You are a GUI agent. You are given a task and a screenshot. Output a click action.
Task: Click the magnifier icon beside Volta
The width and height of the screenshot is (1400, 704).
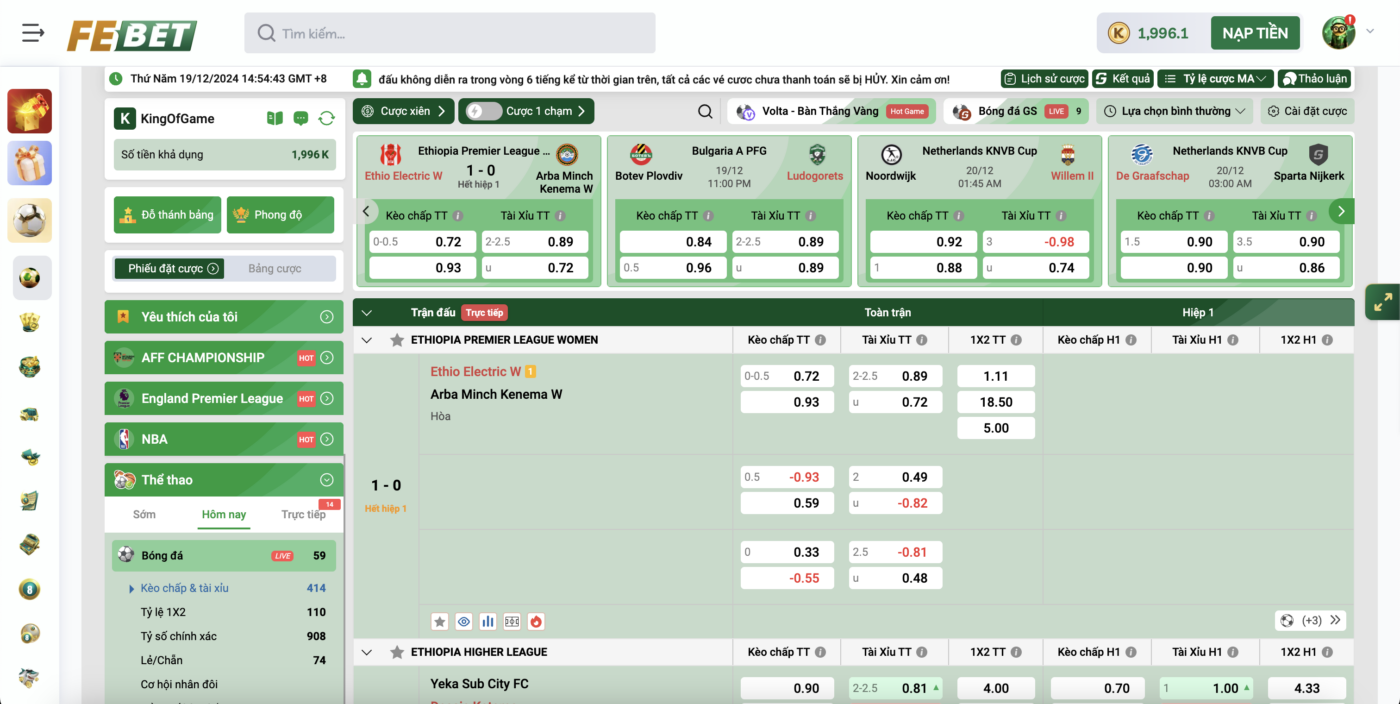[706, 112]
